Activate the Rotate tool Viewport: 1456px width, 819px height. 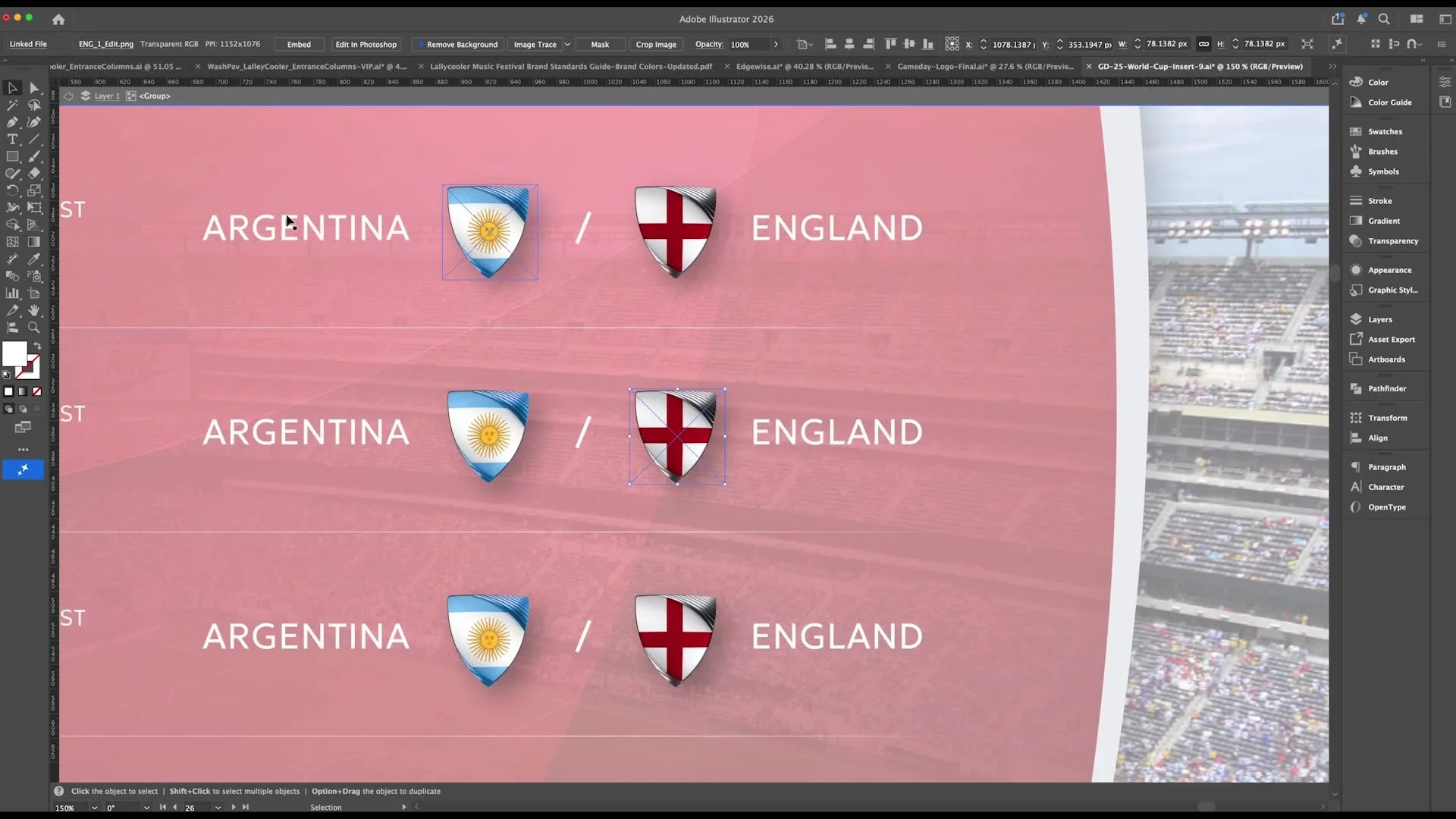tap(12, 190)
